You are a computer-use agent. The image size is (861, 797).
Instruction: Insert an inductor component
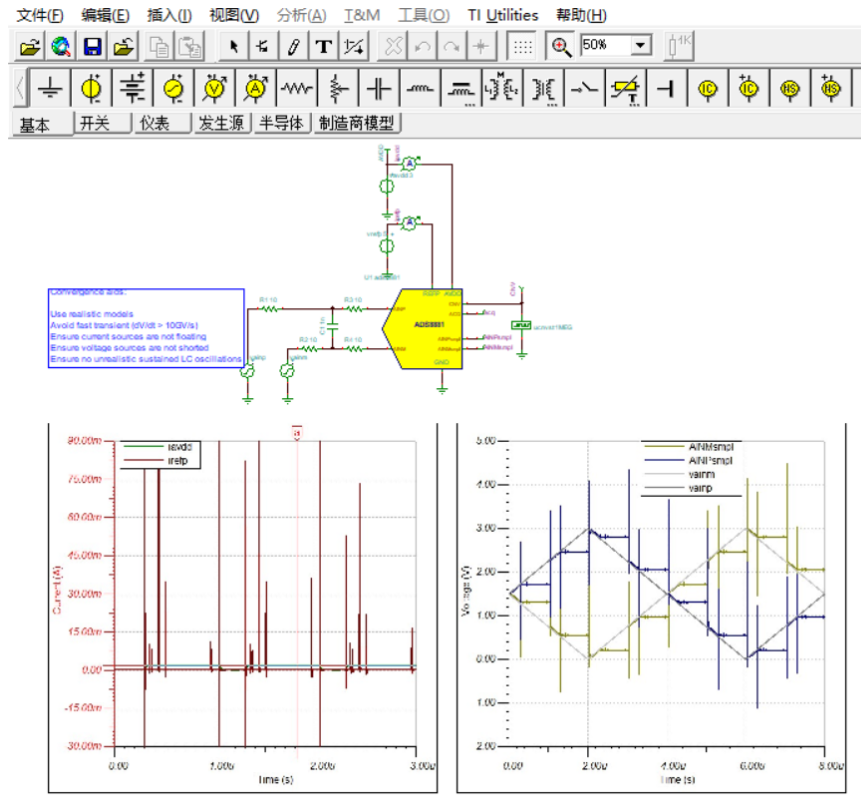click(419, 89)
